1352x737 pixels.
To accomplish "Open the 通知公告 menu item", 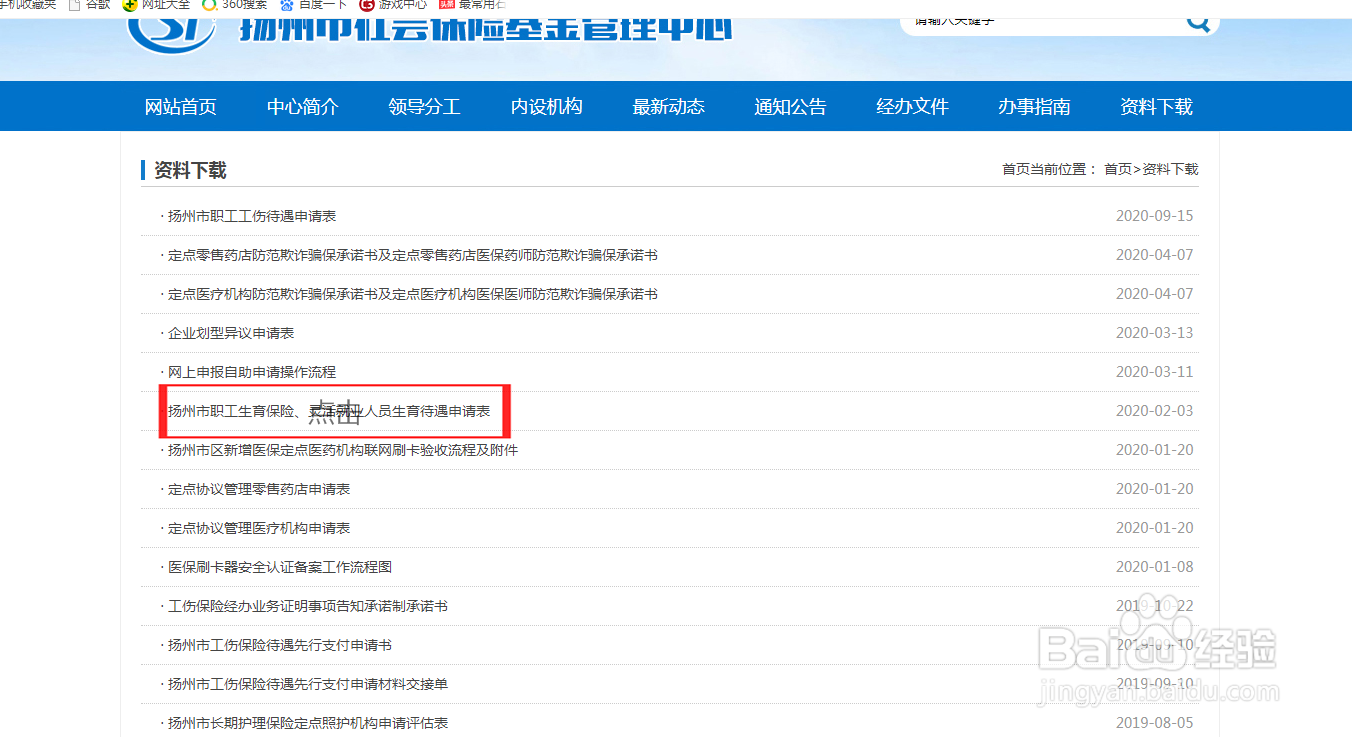I will click(790, 106).
